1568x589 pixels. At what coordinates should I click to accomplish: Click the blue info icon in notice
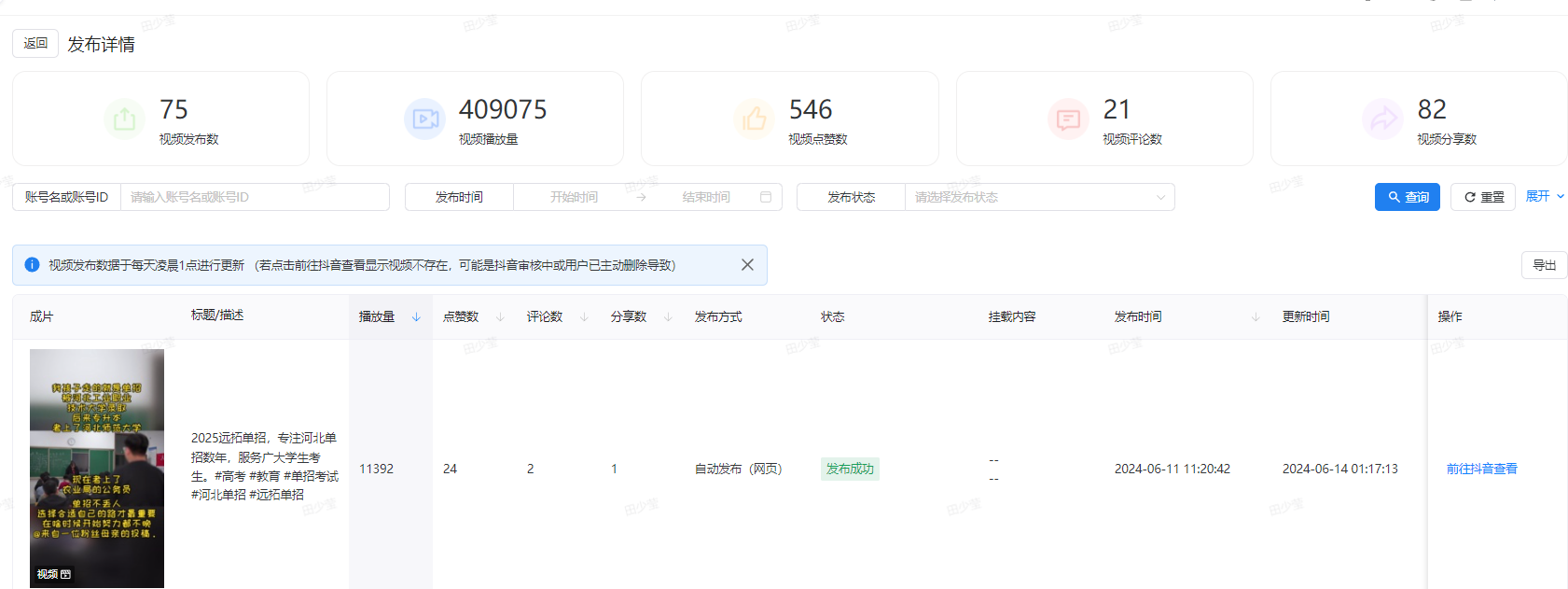coord(32,265)
